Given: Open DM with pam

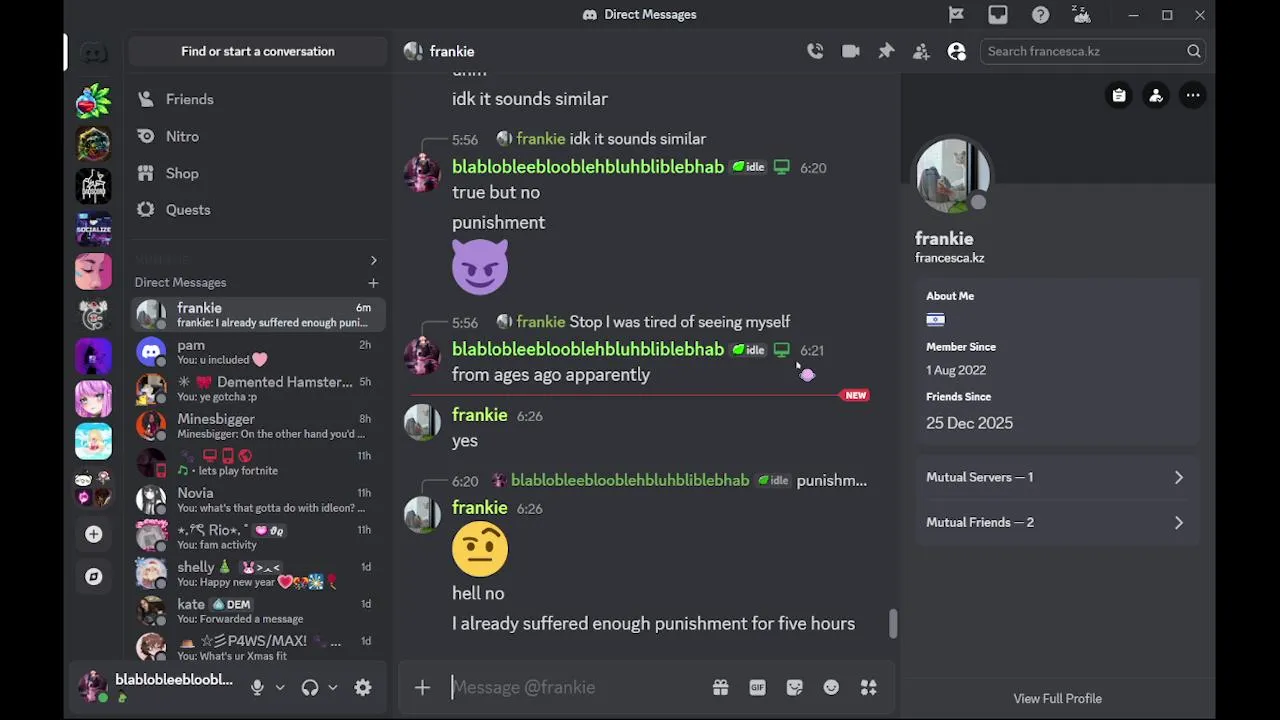Looking at the screenshot, I should pyautogui.click(x=258, y=352).
